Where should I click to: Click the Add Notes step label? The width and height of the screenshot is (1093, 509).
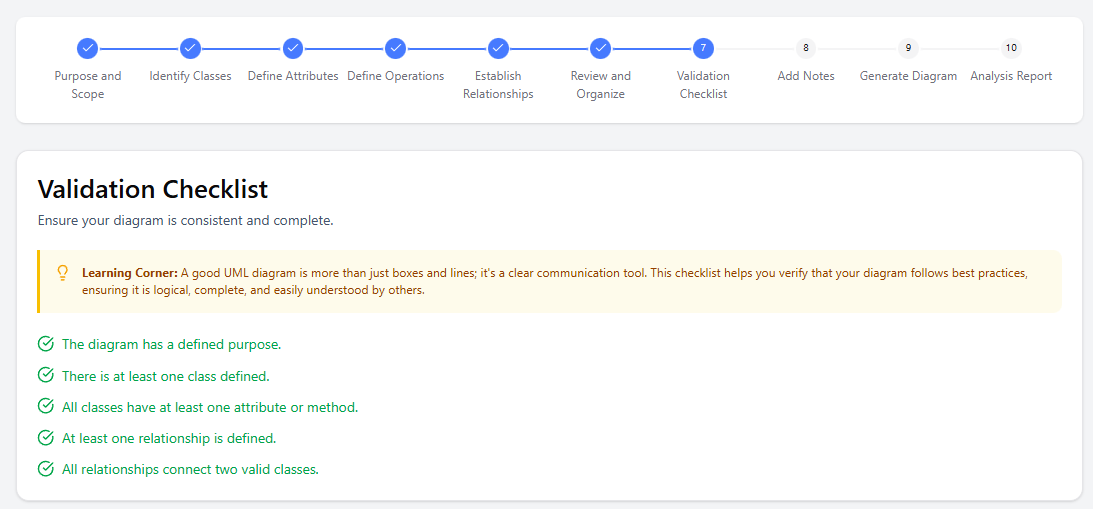coord(806,76)
